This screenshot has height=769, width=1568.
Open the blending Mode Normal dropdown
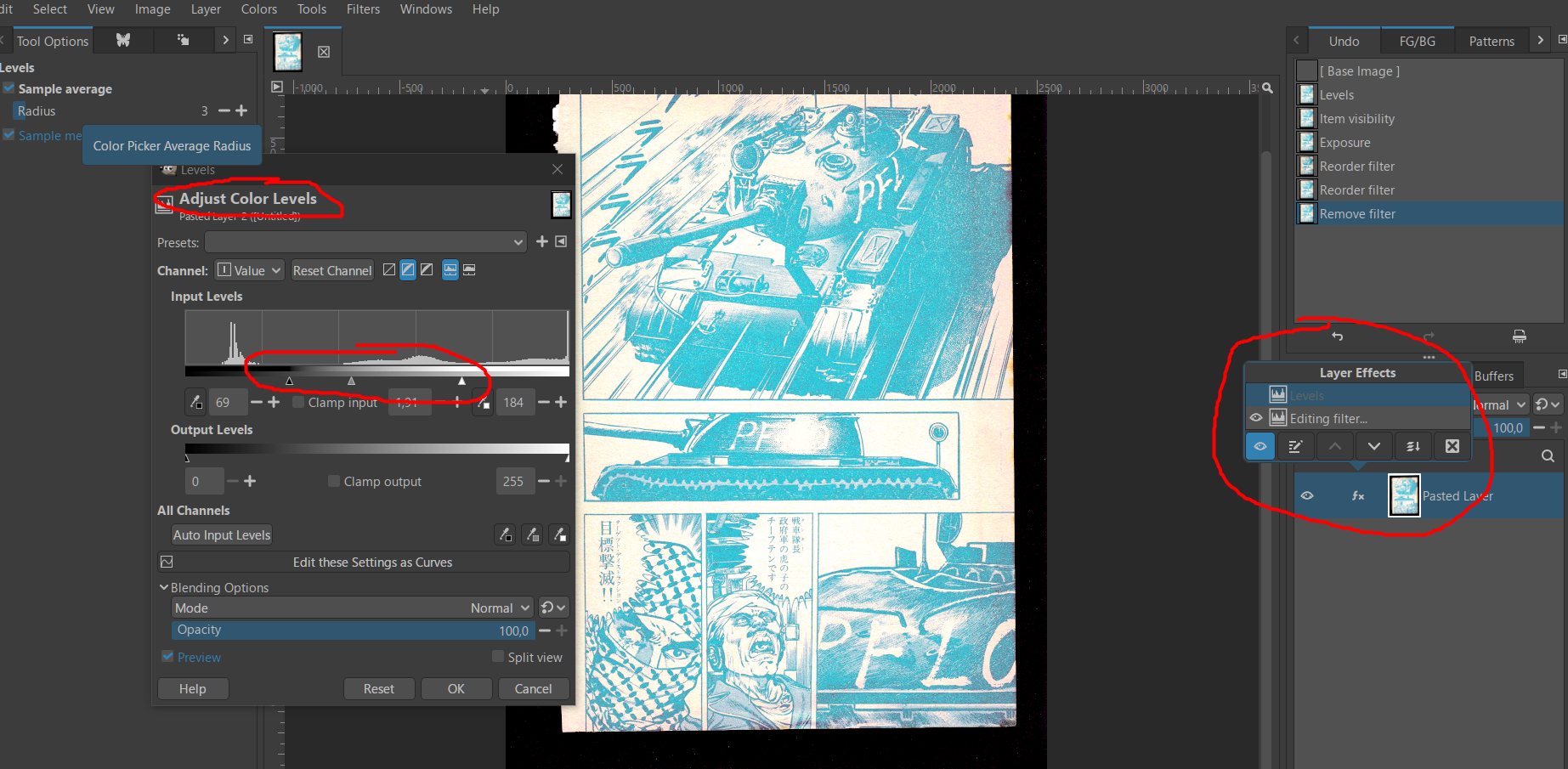pos(353,608)
